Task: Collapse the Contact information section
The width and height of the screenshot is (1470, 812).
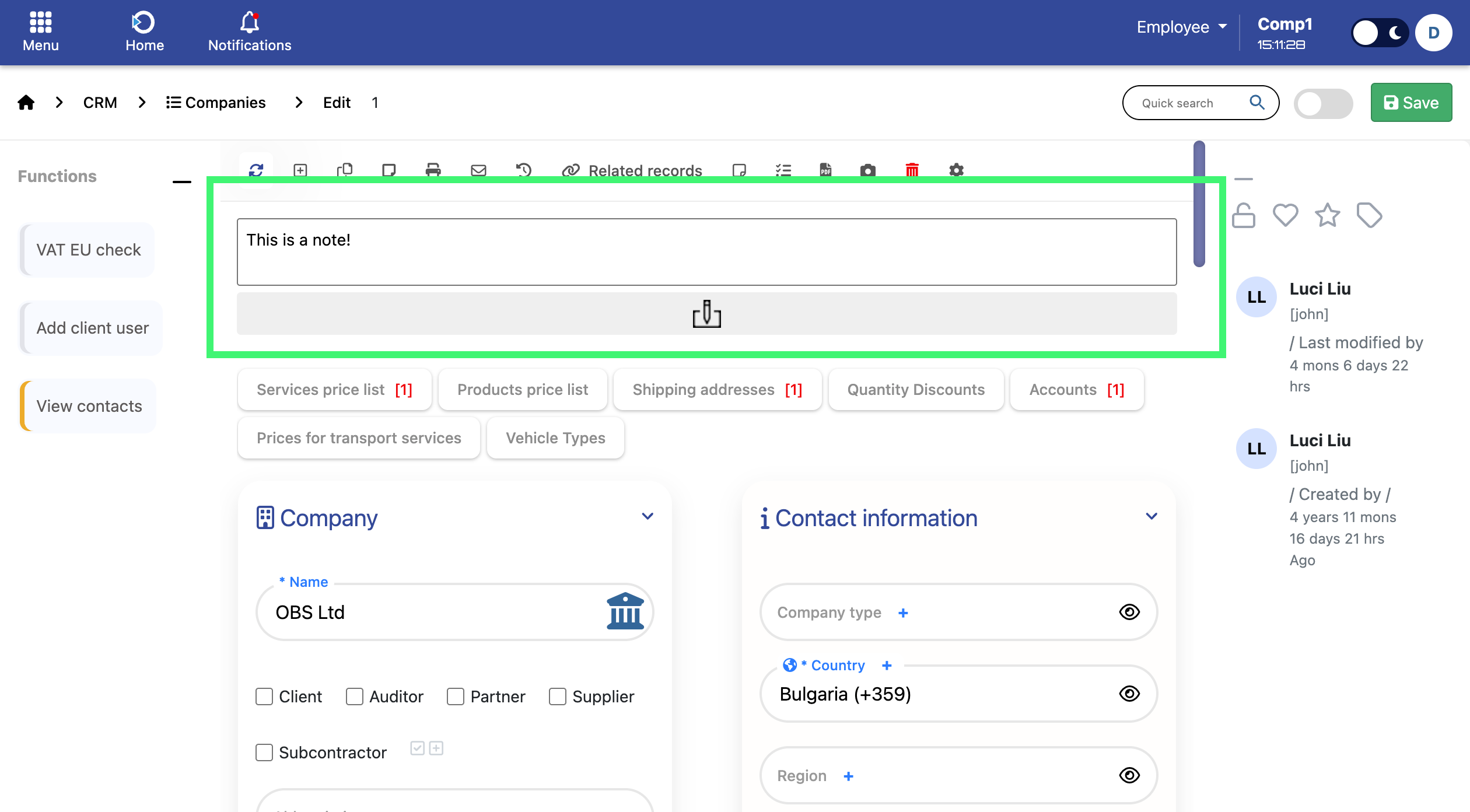Action: click(1151, 516)
